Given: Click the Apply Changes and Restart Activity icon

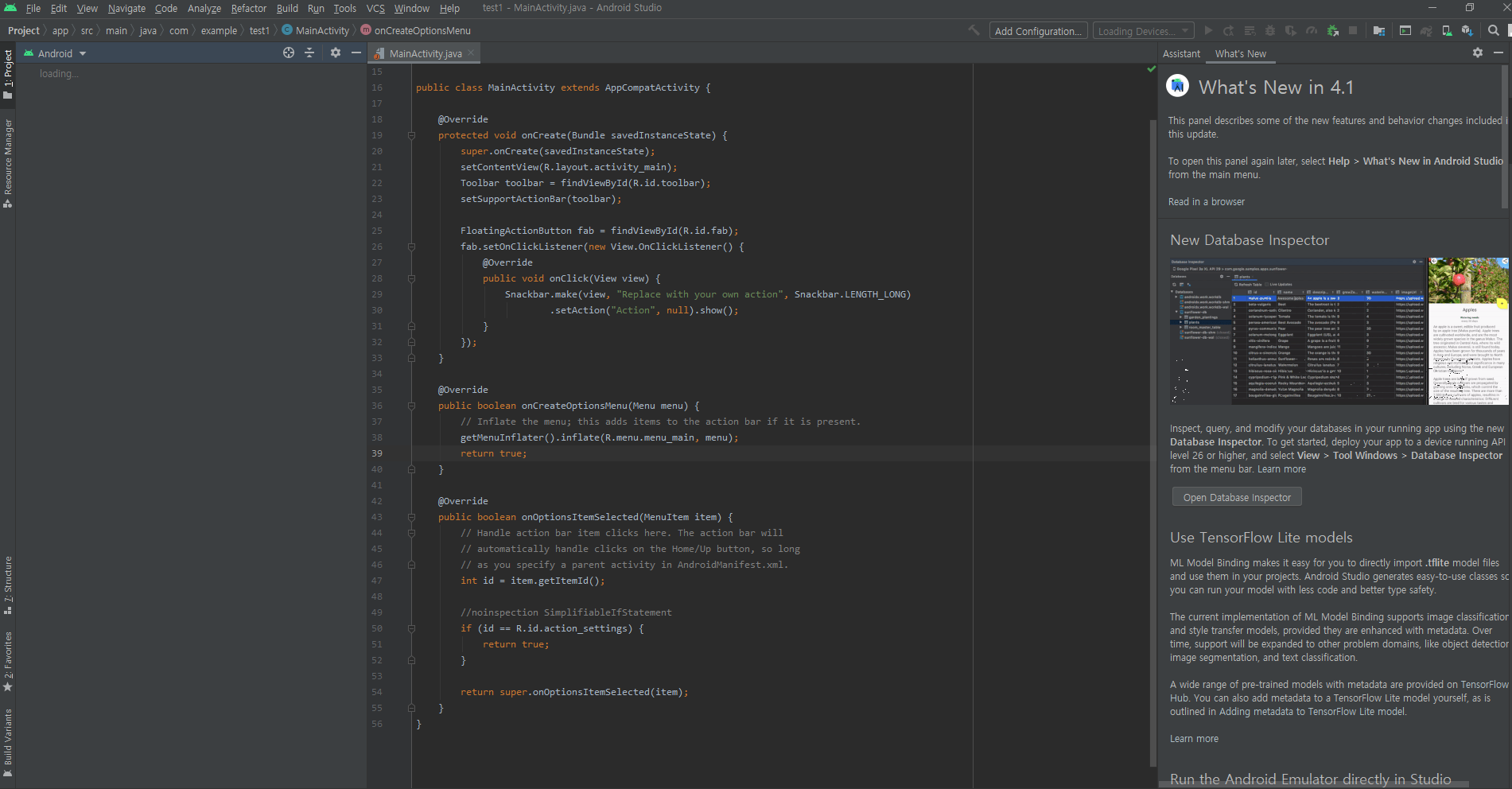Looking at the screenshot, I should pyautogui.click(x=1229, y=30).
